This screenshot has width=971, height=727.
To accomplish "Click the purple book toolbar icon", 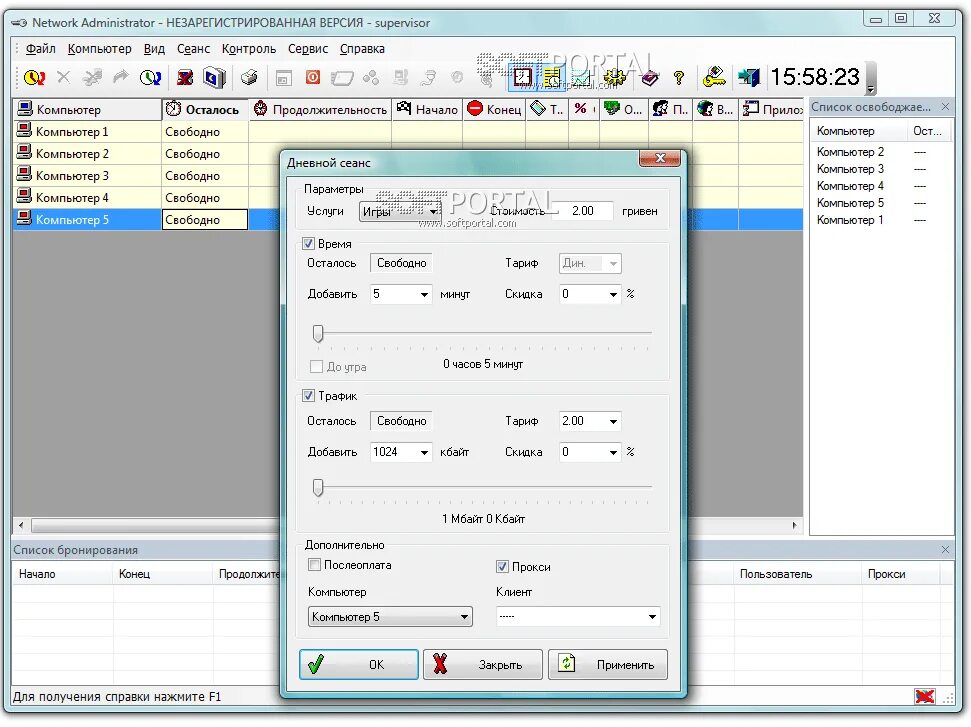I will click(649, 77).
